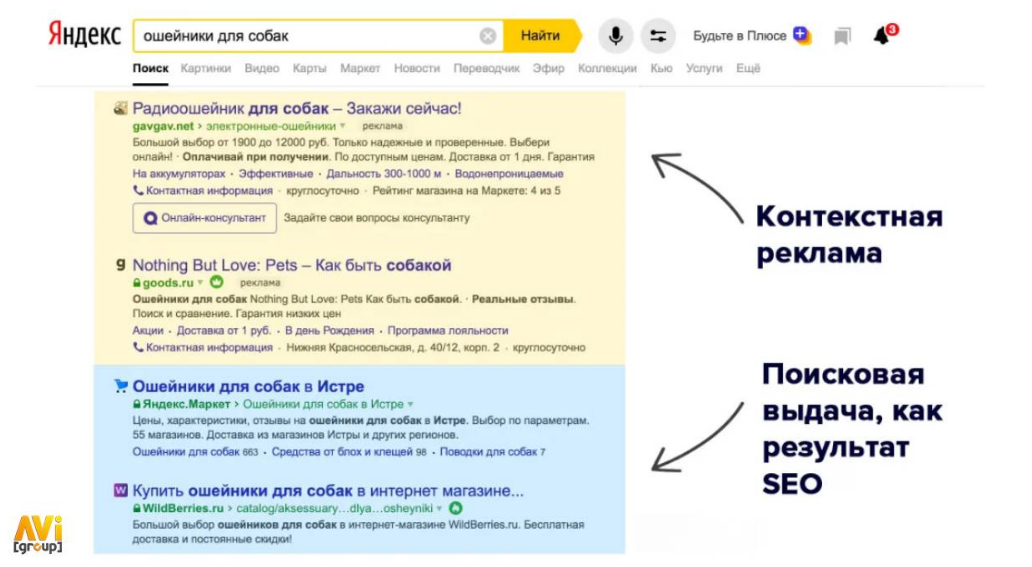Screen dimensions: 1032x567
Task: Click the На аккумуляторах sitelink
Action: coord(178,174)
